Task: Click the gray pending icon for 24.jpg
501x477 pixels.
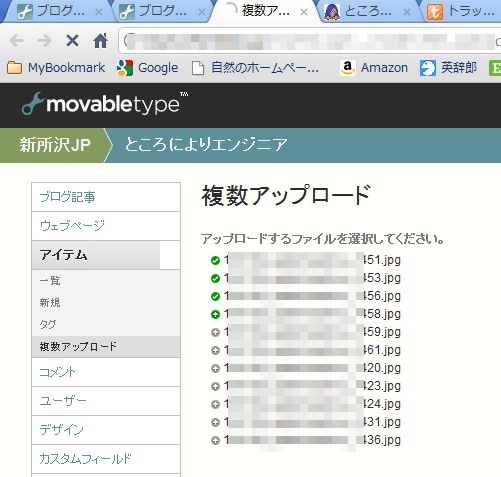Action: (x=215, y=404)
